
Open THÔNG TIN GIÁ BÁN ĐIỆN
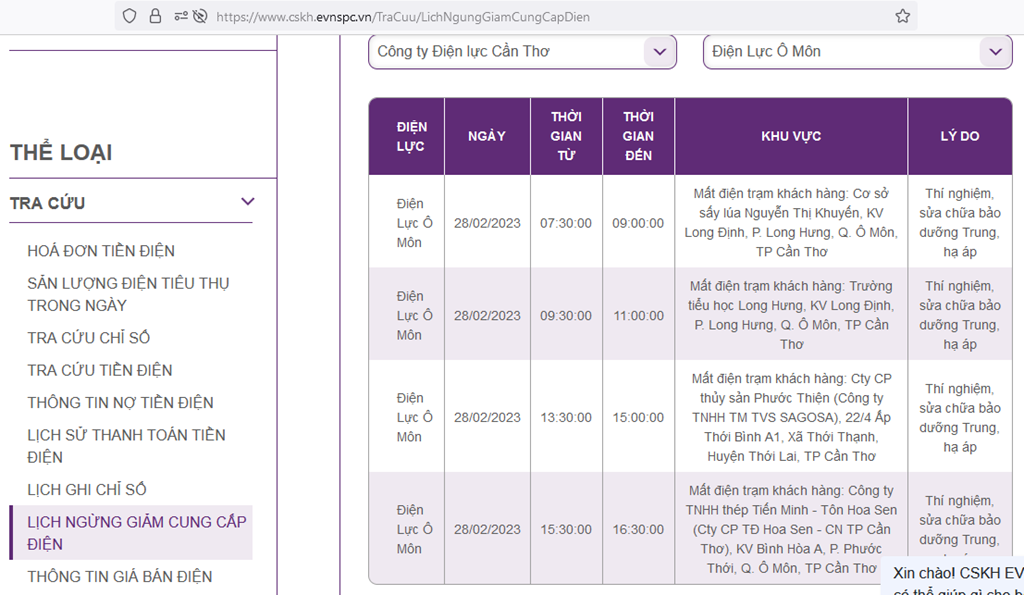pyautogui.click(x=120, y=577)
